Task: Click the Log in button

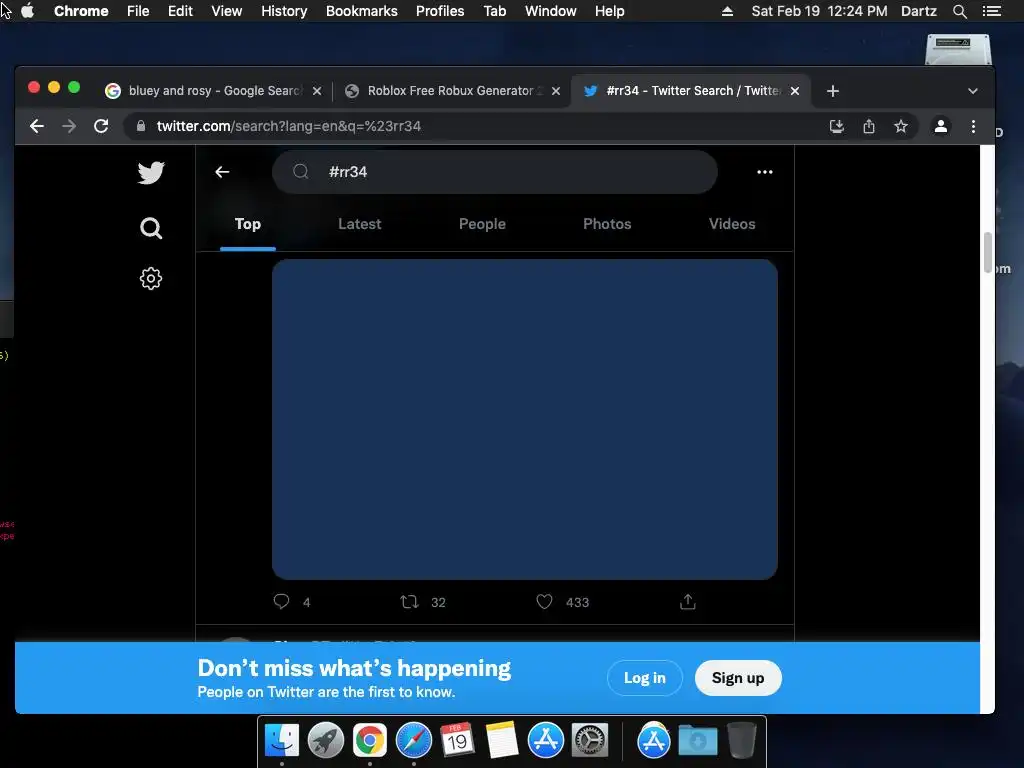Action: pyautogui.click(x=645, y=678)
